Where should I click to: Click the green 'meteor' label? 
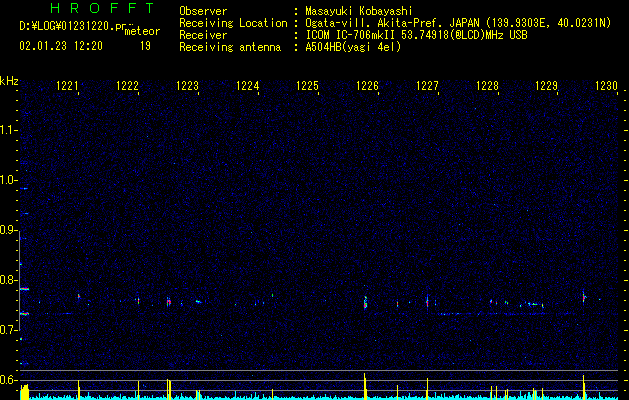pos(142,31)
